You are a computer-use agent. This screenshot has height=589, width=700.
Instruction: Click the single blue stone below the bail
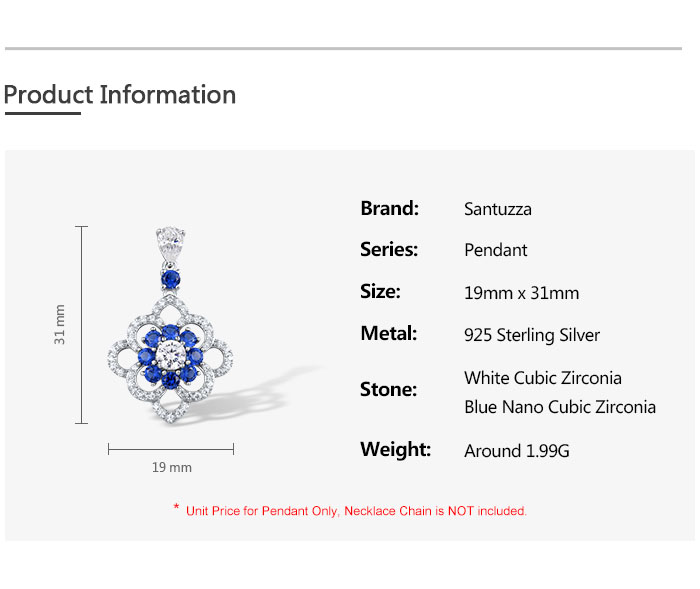[172, 276]
